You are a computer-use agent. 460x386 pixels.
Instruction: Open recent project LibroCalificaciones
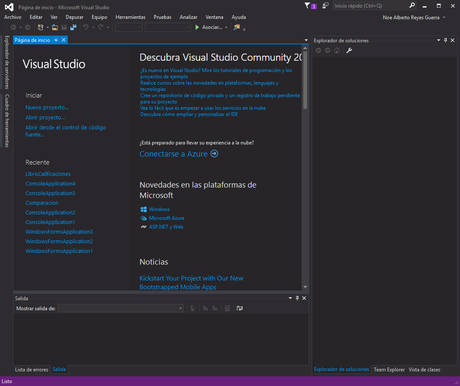pyautogui.click(x=48, y=174)
